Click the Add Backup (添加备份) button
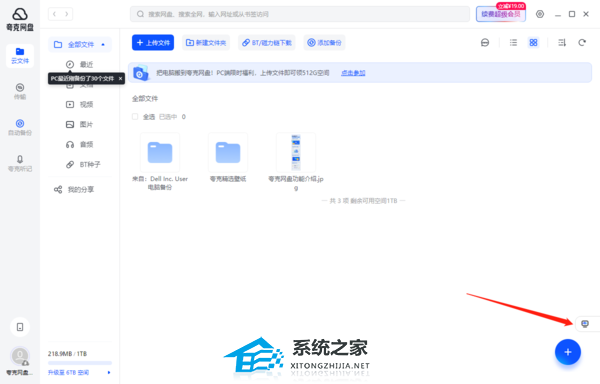Image resolution: width=600 pixels, height=384 pixels. click(324, 42)
